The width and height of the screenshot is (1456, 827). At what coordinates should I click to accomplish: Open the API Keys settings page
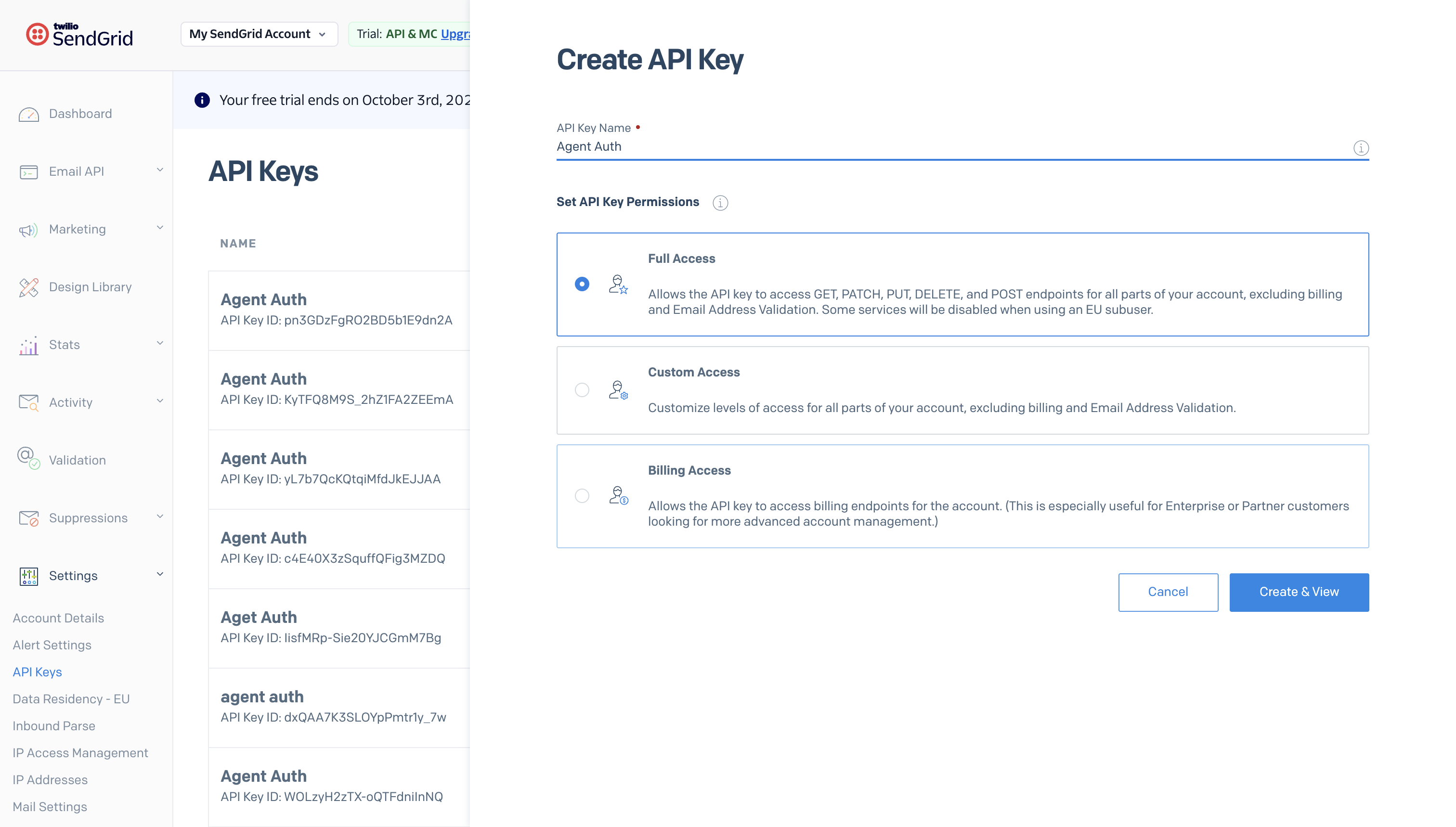tap(37, 672)
